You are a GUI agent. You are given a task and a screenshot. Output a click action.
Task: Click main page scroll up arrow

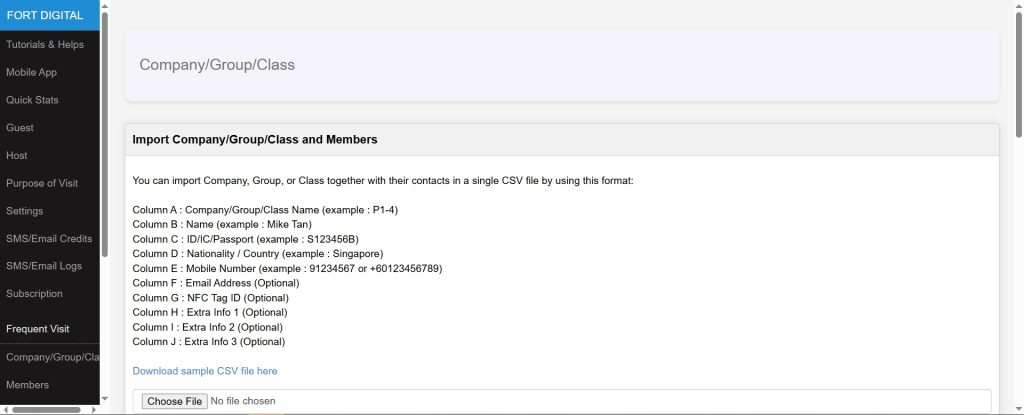pos(1018,5)
